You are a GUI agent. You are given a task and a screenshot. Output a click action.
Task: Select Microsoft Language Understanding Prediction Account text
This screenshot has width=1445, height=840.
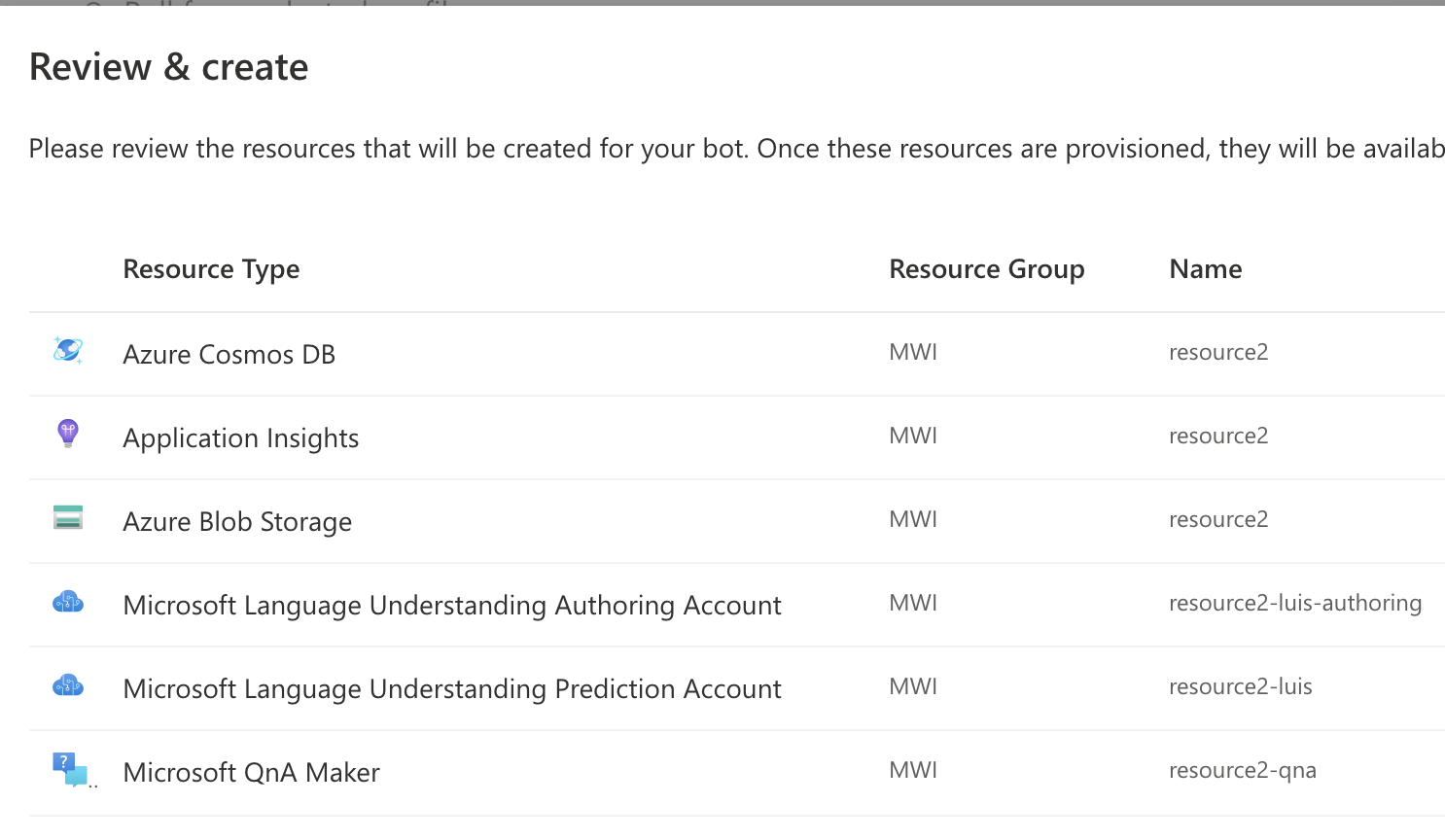tap(451, 689)
